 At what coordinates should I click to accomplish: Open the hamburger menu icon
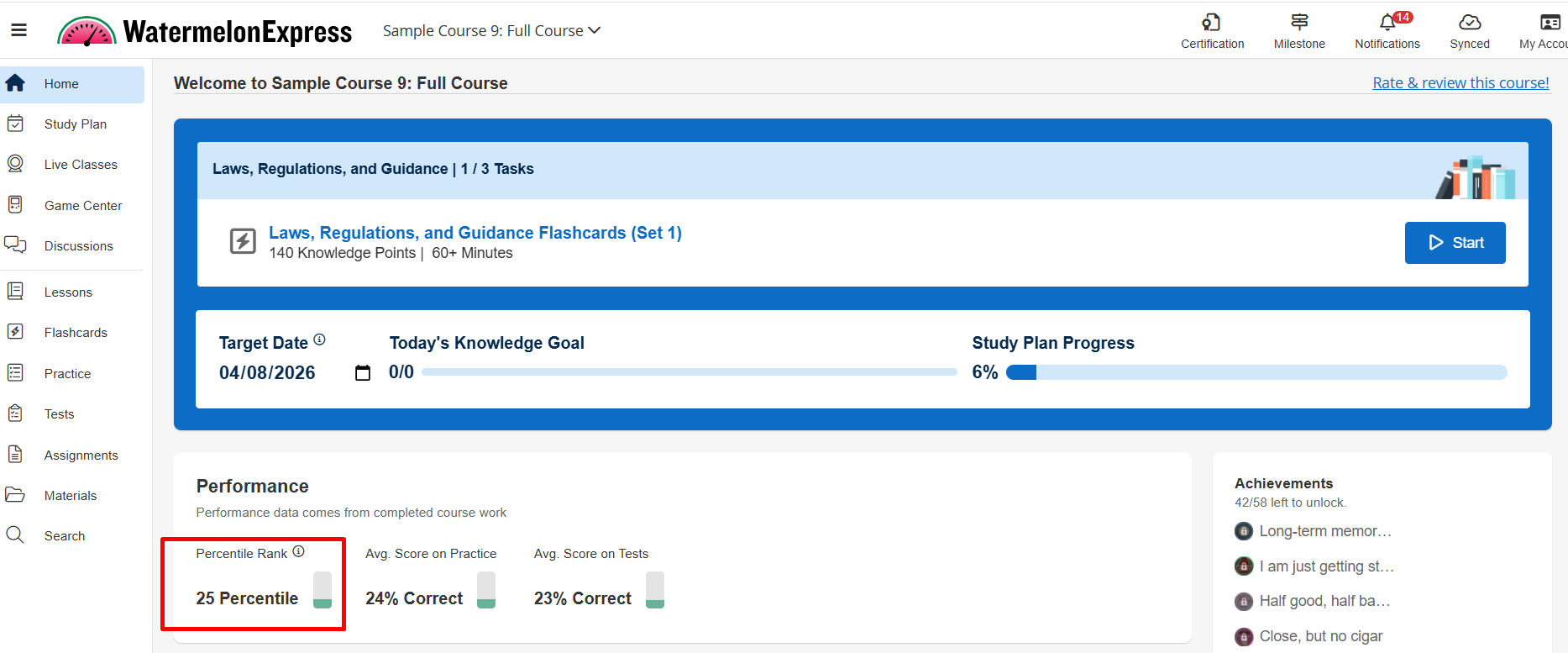pyautogui.click(x=18, y=31)
